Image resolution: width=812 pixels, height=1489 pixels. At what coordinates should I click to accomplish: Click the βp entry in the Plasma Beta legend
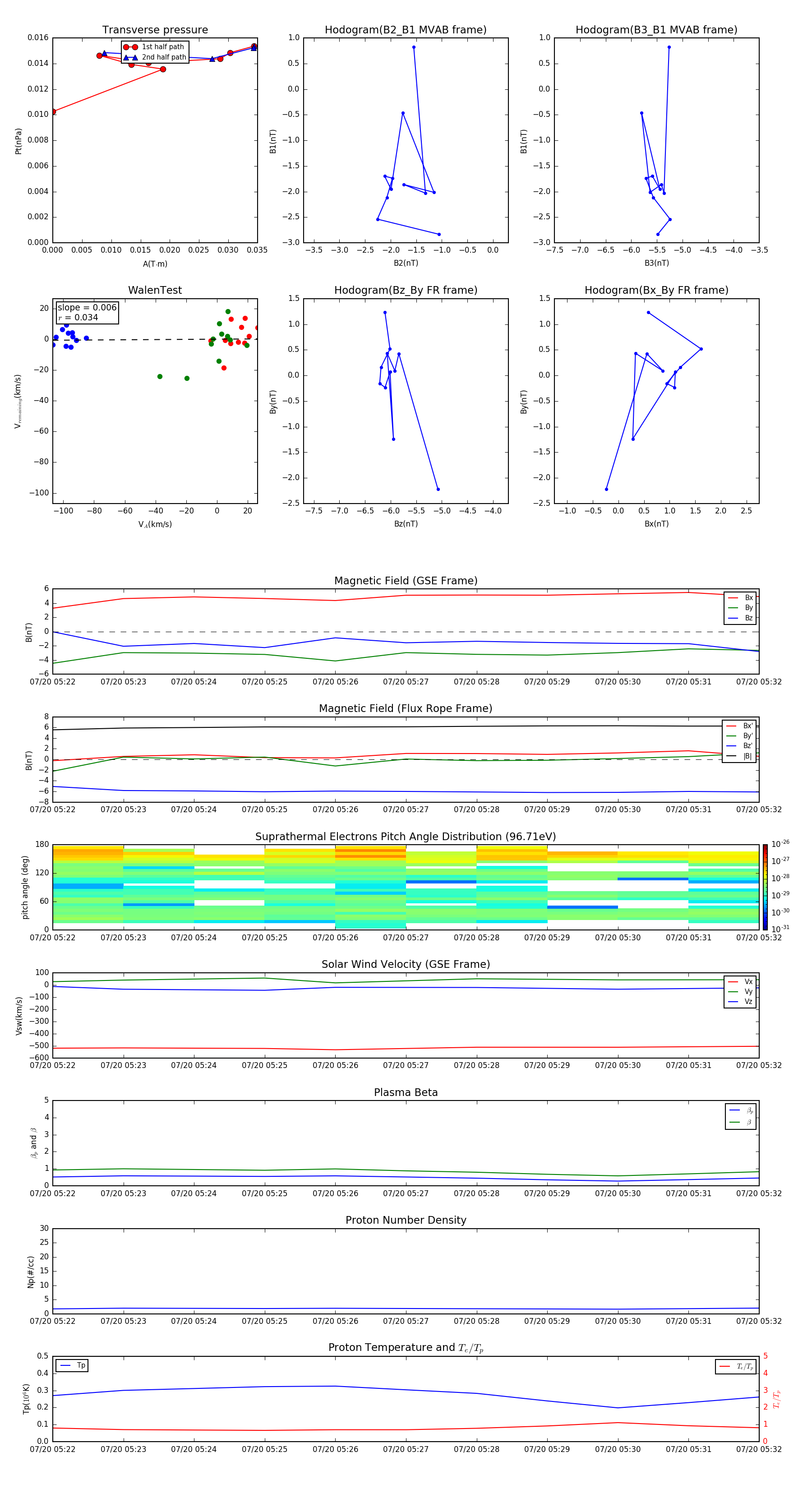pyautogui.click(x=741, y=1110)
